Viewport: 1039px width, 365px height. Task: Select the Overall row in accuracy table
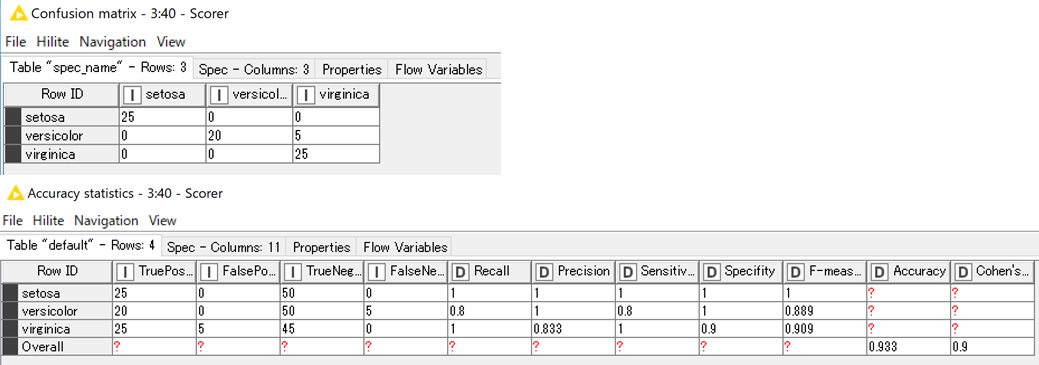point(518,346)
